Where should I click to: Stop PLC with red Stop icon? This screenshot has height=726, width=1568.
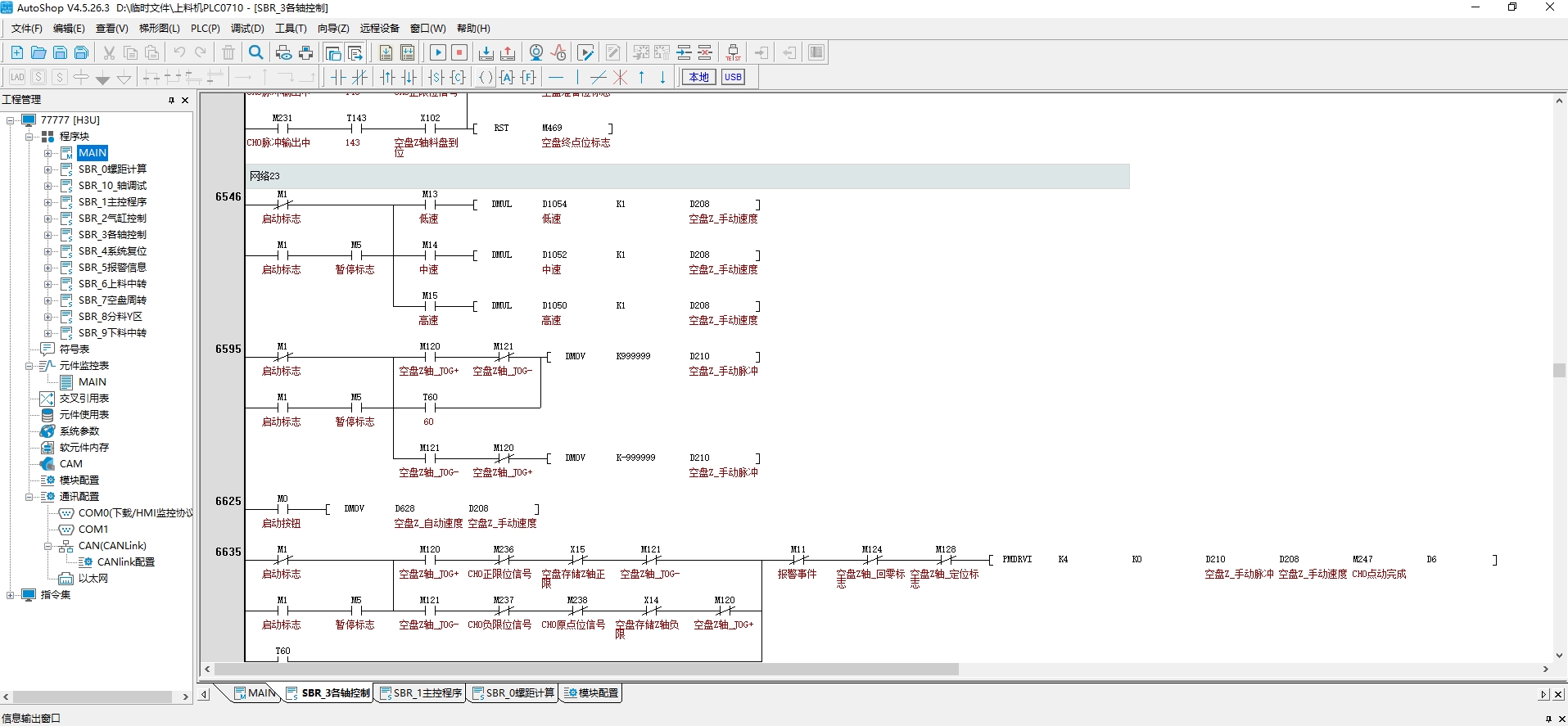[459, 52]
